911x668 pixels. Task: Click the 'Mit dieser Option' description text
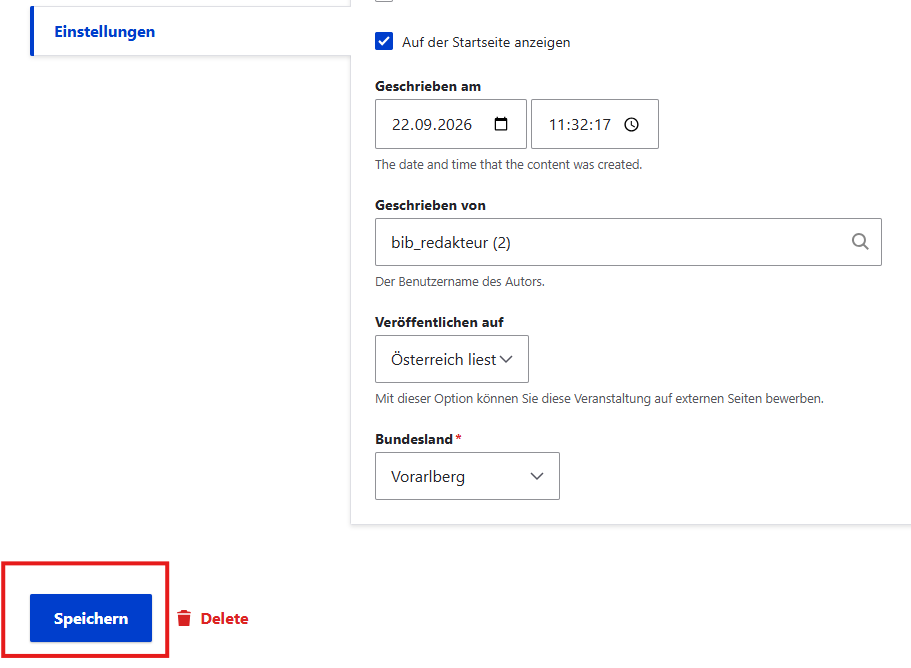(600, 398)
